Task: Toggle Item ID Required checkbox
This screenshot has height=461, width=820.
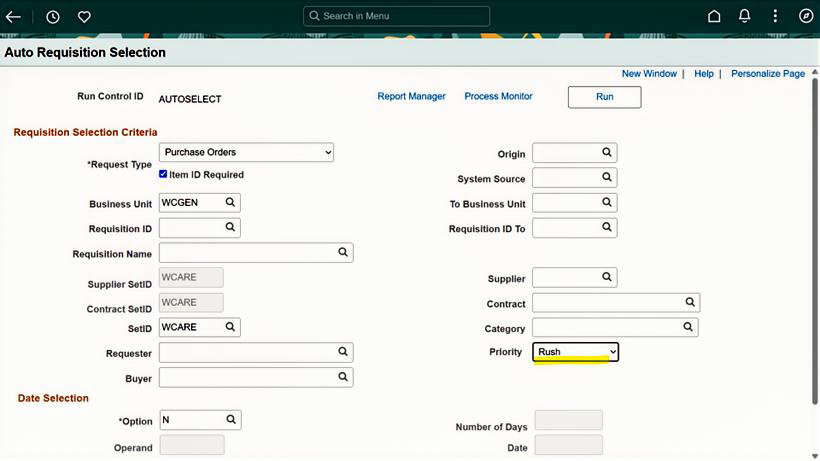Action: point(163,174)
